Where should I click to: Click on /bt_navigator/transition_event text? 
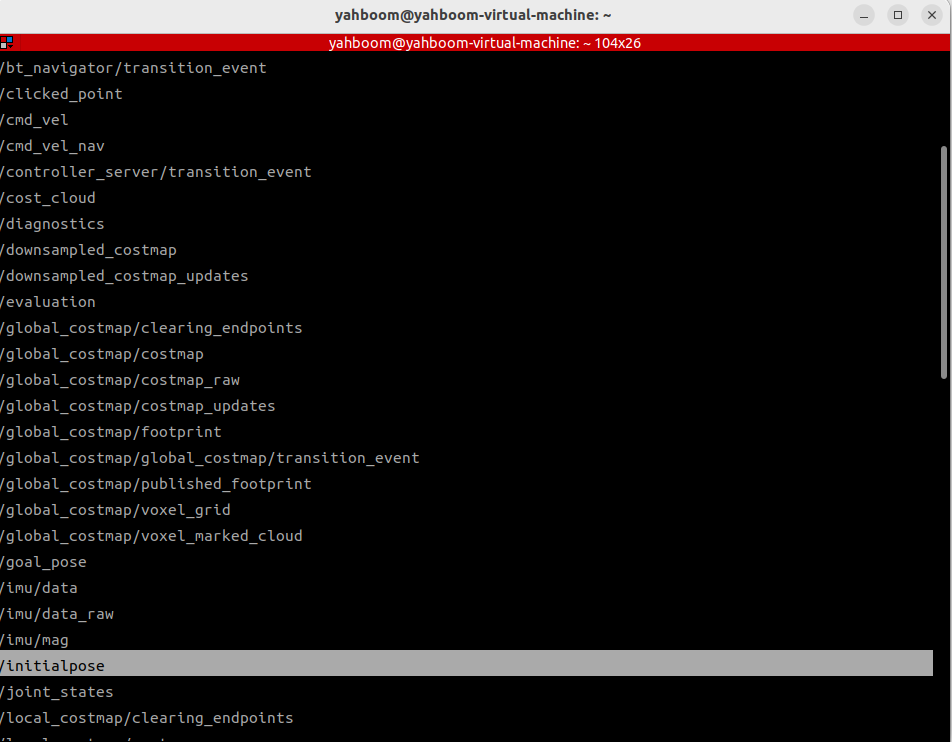click(x=134, y=68)
